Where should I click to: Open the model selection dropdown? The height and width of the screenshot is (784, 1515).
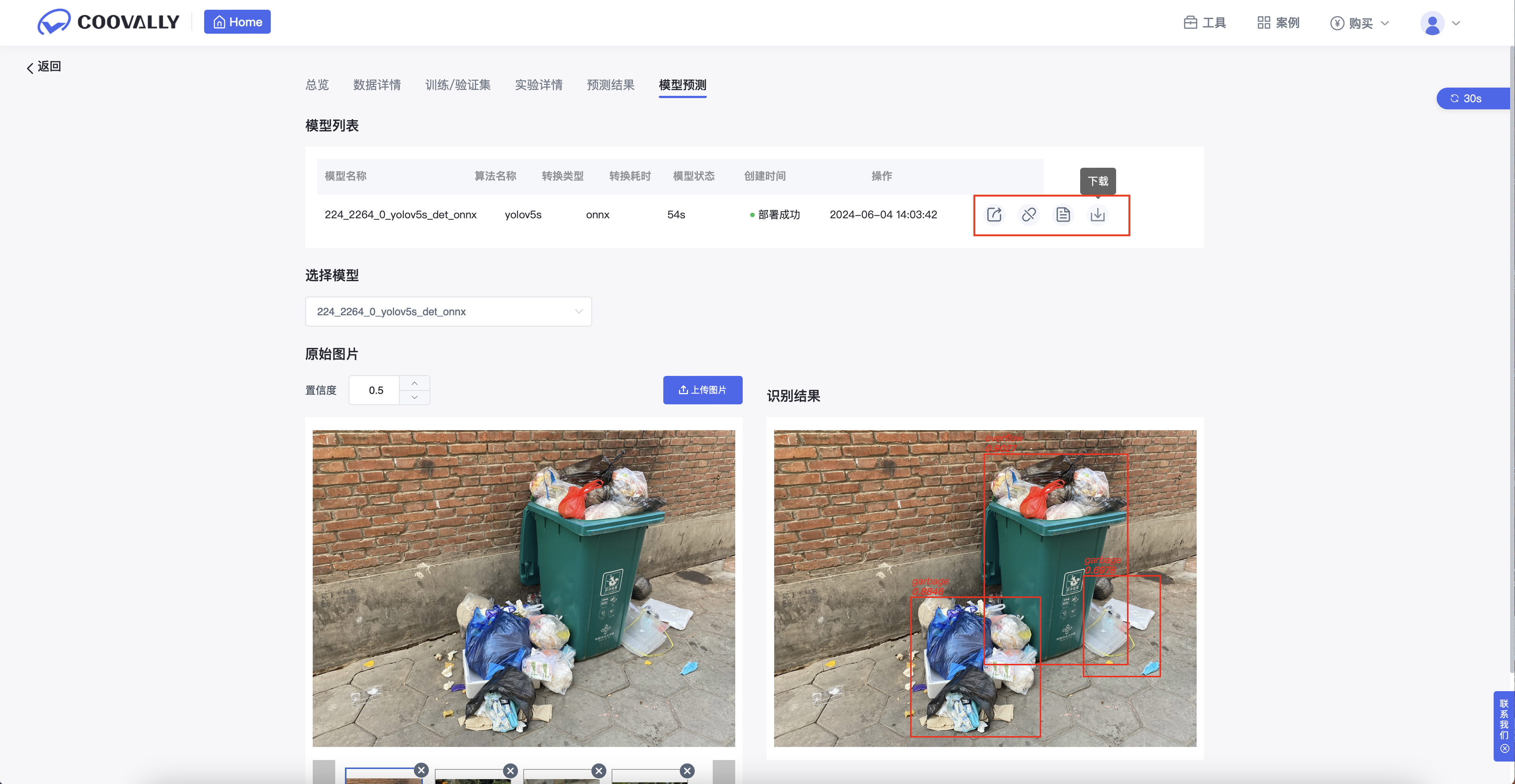point(448,312)
